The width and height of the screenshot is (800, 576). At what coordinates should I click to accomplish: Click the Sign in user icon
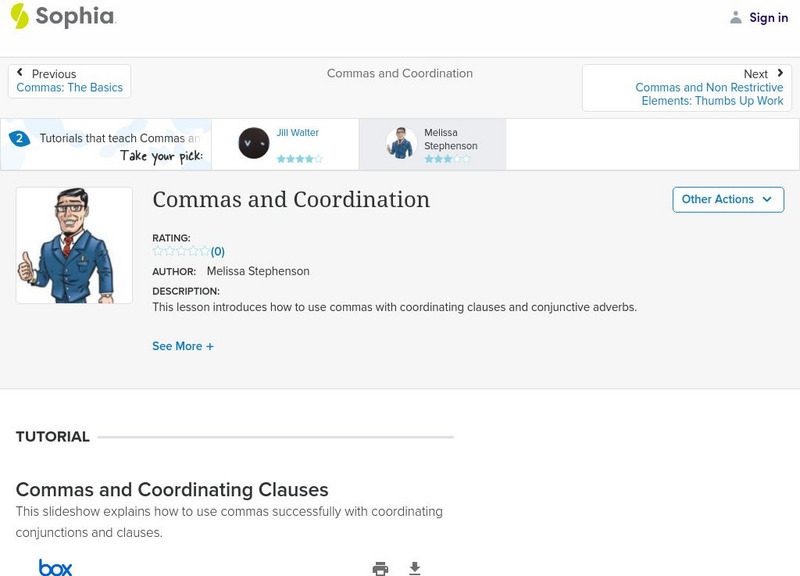(736, 17)
